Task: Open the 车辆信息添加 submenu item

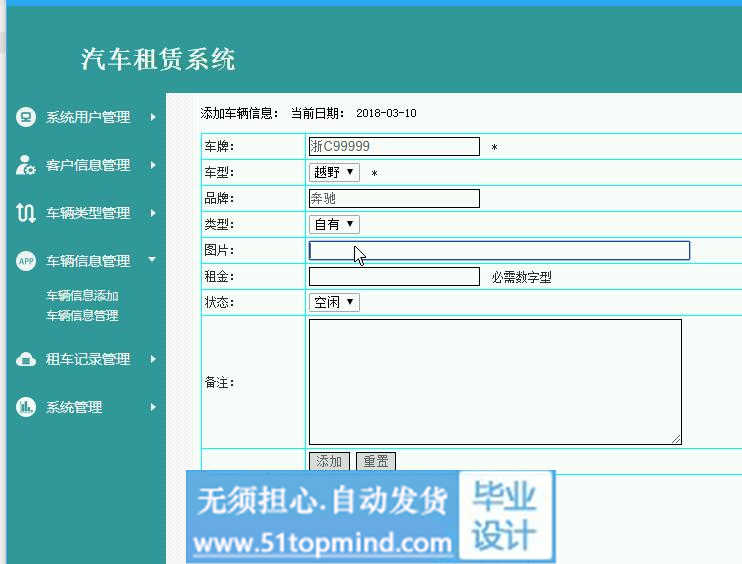Action: 82,296
